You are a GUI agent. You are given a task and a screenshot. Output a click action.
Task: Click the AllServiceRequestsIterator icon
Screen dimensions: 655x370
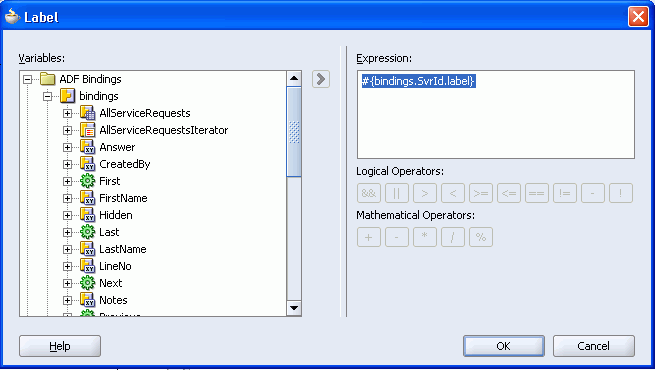pyautogui.click(x=87, y=130)
